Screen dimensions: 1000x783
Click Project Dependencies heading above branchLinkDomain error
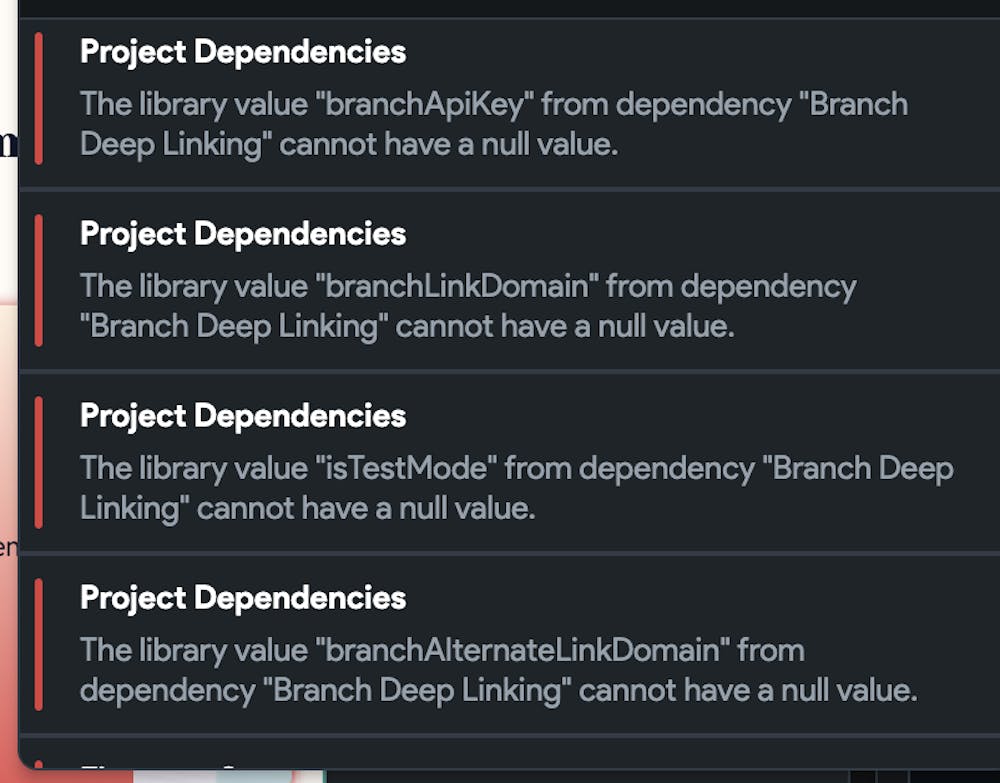click(x=243, y=234)
